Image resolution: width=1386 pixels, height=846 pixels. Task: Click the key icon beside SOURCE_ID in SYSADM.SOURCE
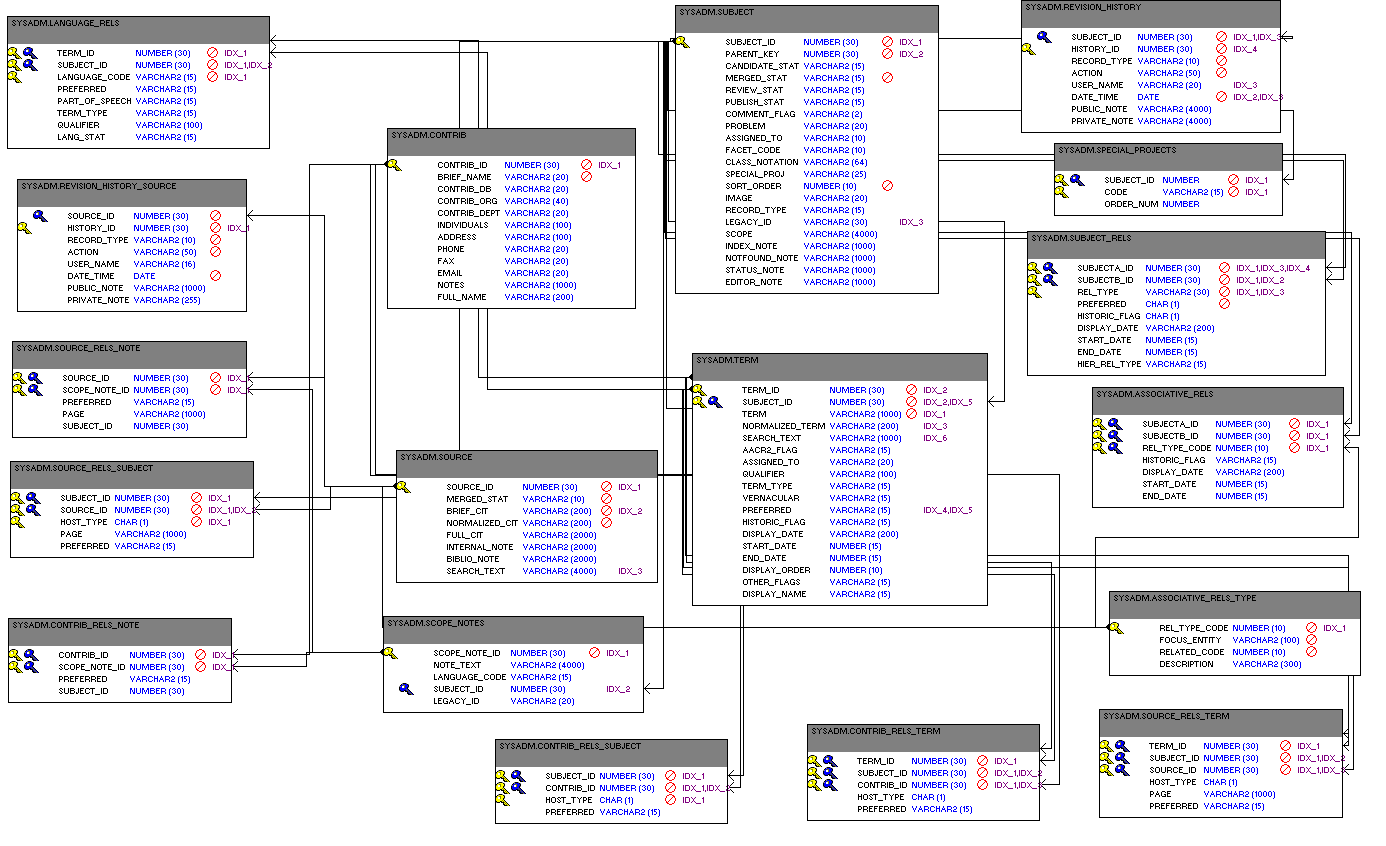coord(402,487)
